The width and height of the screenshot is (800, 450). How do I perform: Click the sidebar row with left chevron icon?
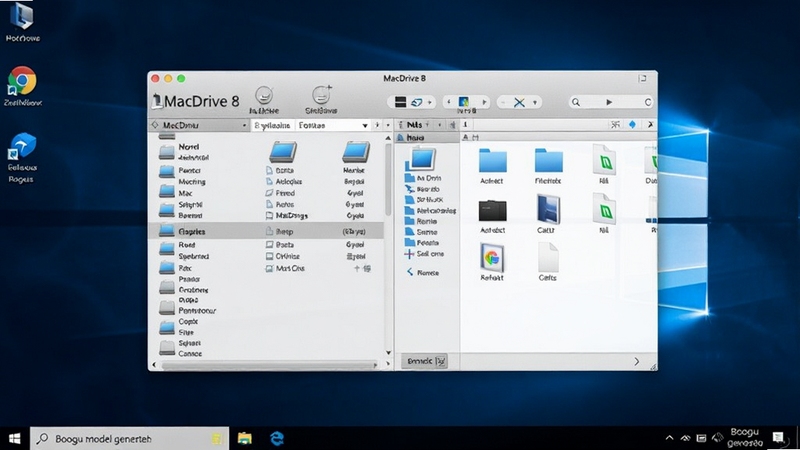423,272
